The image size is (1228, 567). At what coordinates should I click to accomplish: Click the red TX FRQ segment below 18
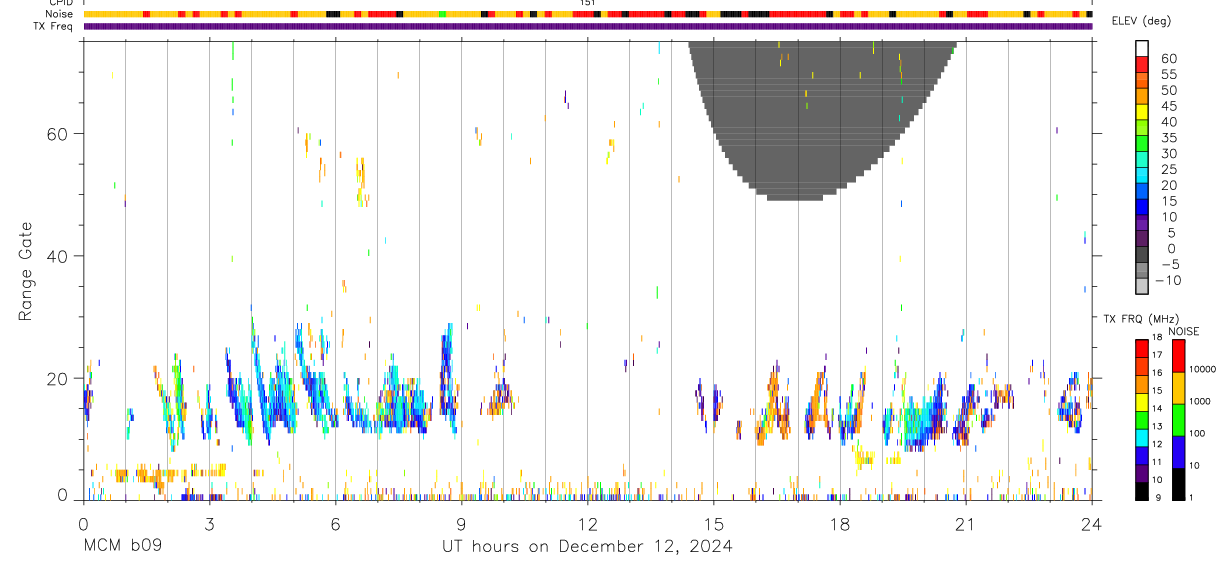1142,347
